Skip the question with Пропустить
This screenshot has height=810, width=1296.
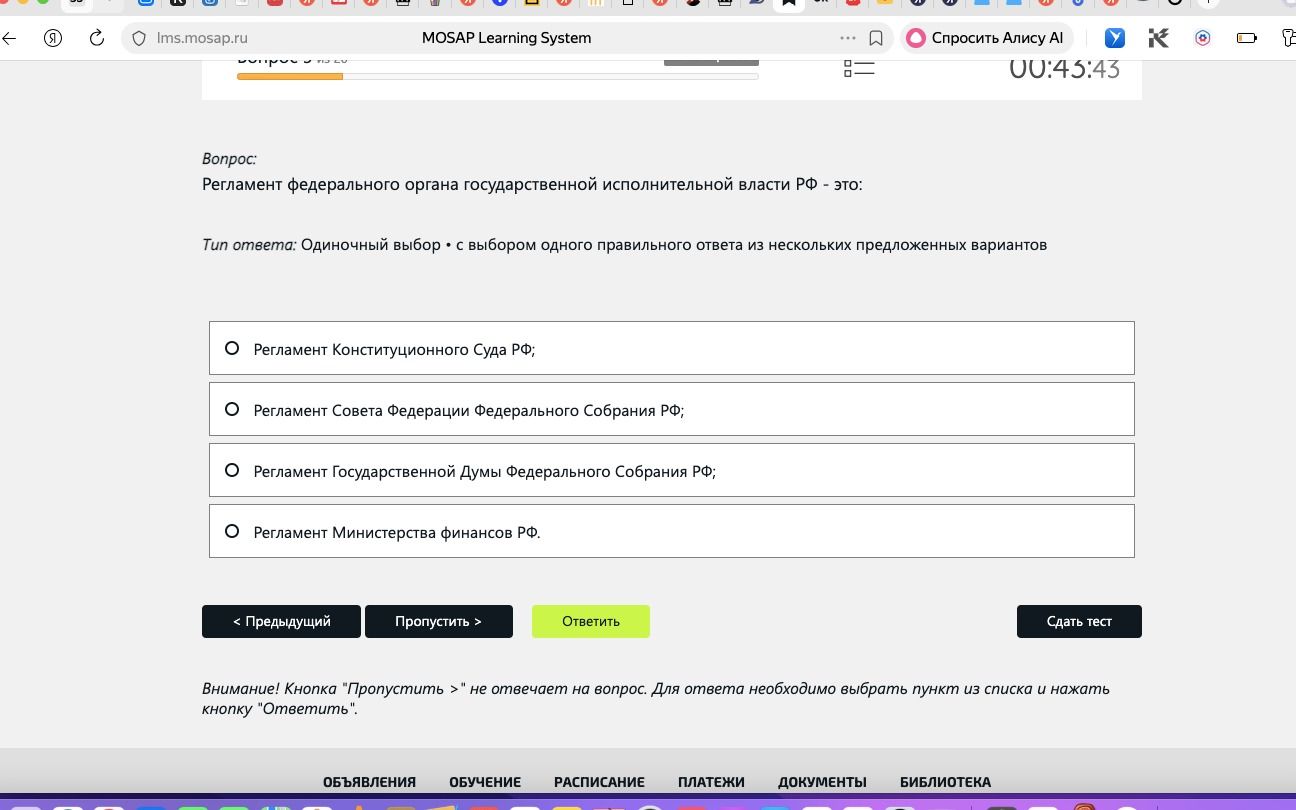(438, 621)
